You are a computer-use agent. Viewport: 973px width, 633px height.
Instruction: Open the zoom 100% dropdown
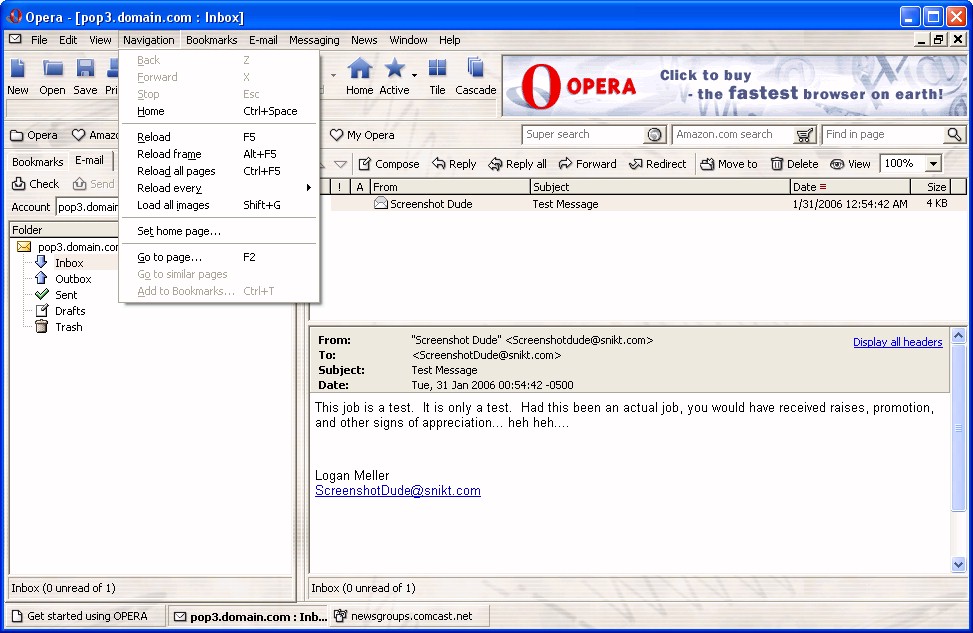click(x=933, y=164)
